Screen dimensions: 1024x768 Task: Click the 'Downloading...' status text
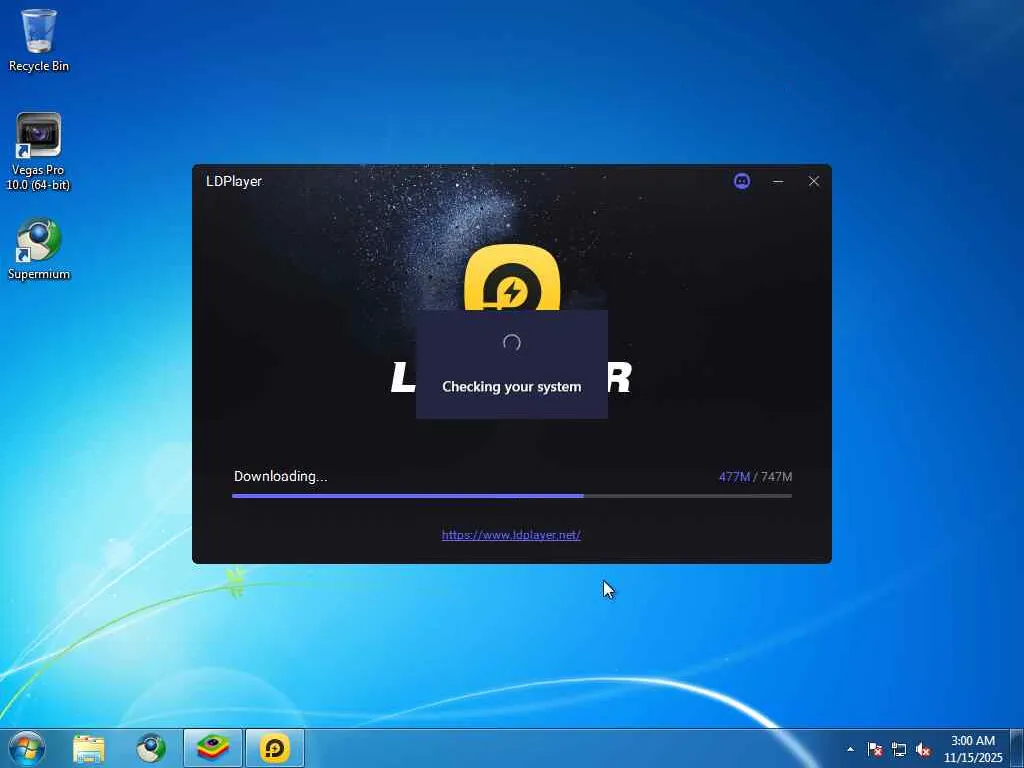point(281,476)
